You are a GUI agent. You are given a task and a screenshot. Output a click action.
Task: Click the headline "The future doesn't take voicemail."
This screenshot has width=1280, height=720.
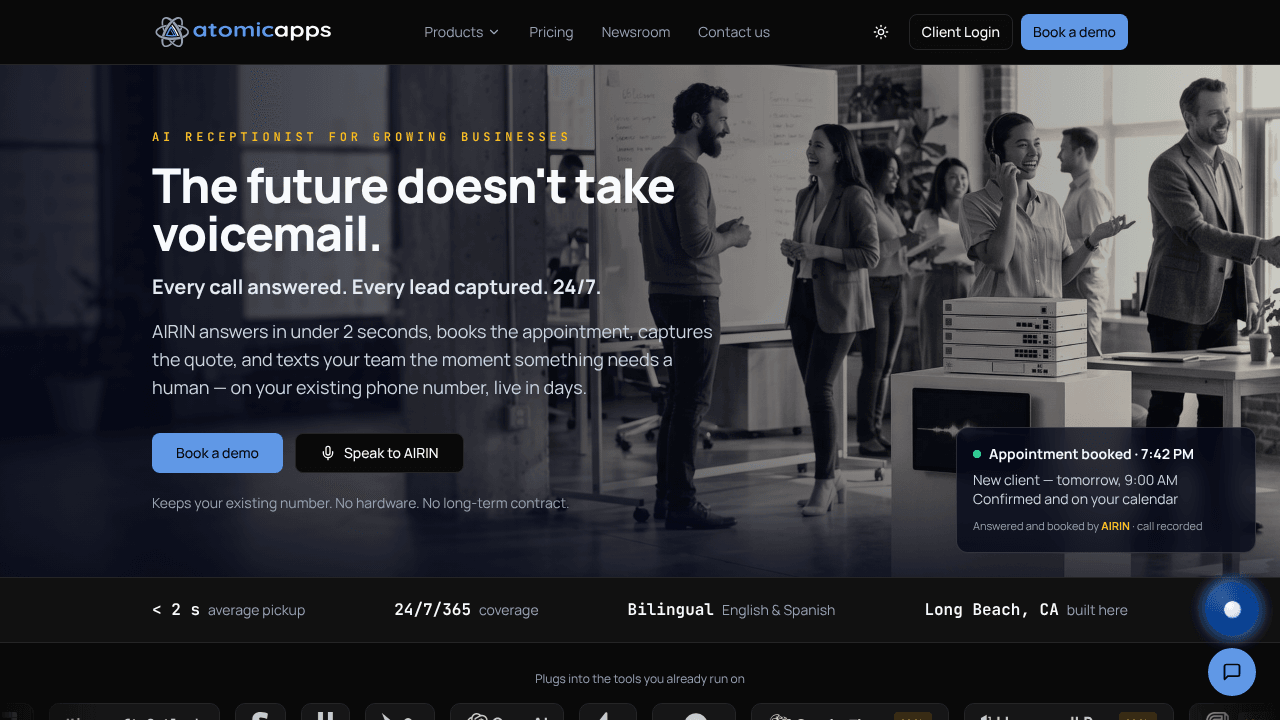point(413,210)
